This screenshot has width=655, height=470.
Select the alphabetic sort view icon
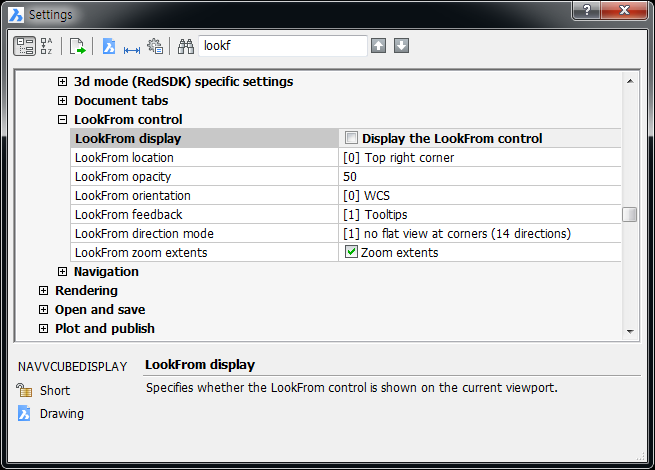click(x=46, y=46)
